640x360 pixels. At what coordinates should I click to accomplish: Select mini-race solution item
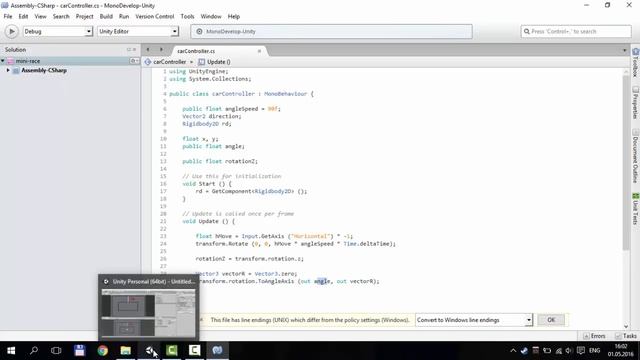click(x=28, y=61)
